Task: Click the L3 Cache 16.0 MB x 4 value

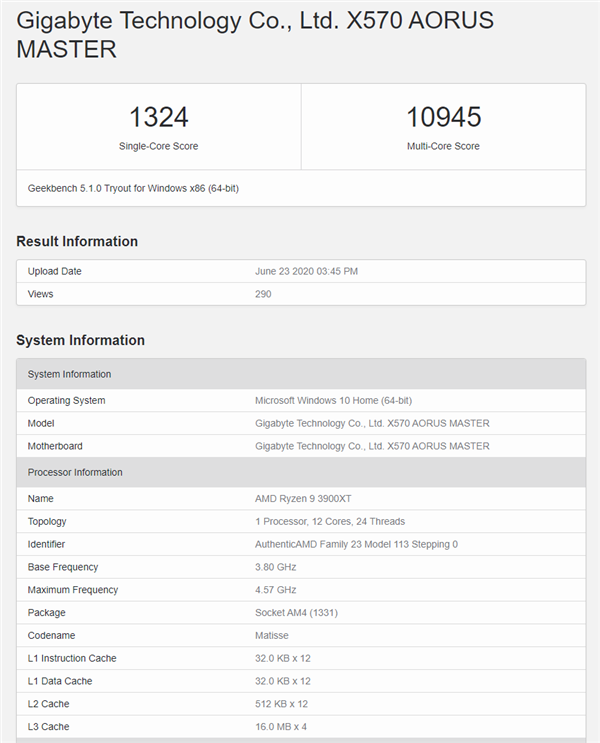Action: 282,727
